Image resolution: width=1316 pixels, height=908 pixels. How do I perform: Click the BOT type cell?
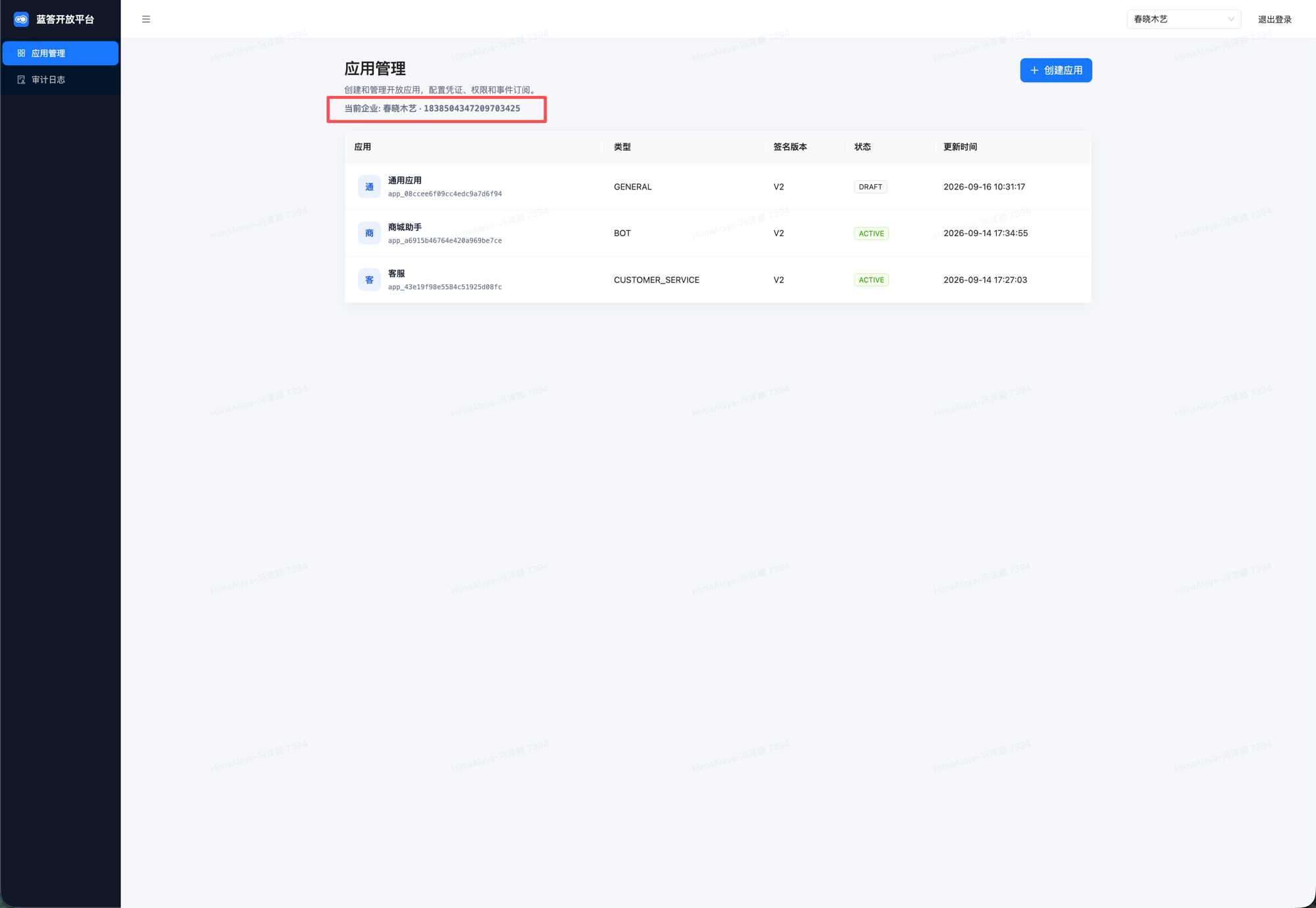click(x=622, y=233)
